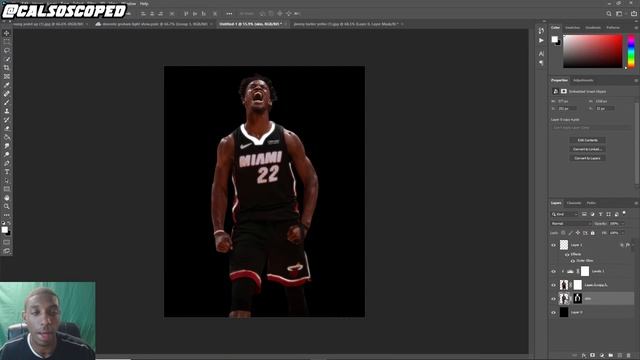Screen dimensions: 640x360
Task: Select the Brush tool
Action: [7, 102]
